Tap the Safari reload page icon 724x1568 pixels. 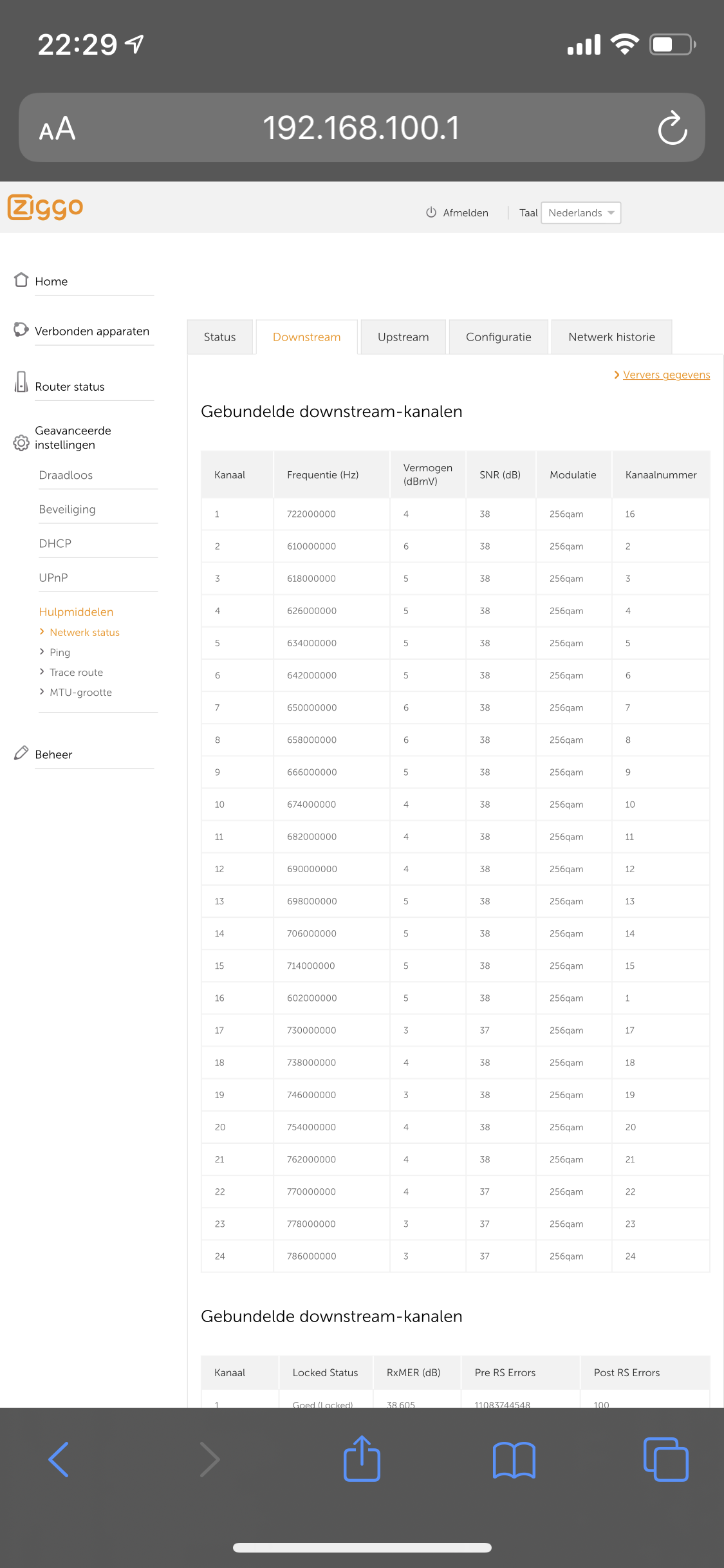pos(673,128)
